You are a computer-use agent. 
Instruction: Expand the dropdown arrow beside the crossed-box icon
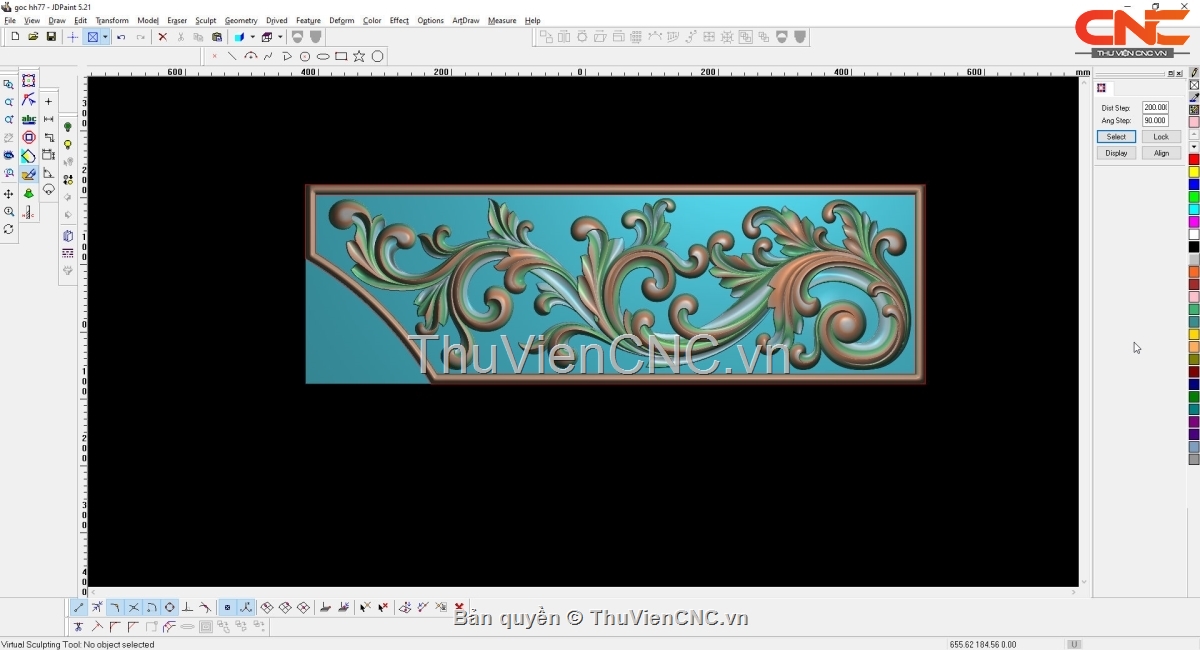tap(105, 37)
